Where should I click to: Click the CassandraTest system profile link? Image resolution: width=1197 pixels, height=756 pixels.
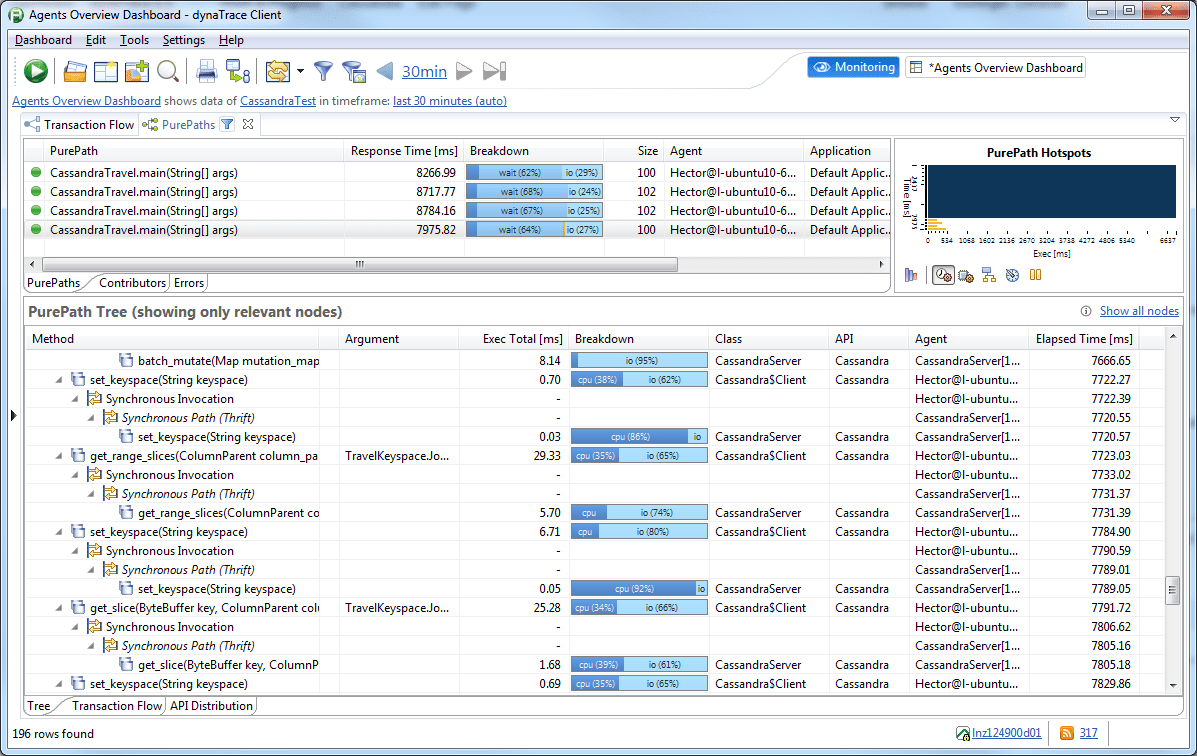coord(278,101)
